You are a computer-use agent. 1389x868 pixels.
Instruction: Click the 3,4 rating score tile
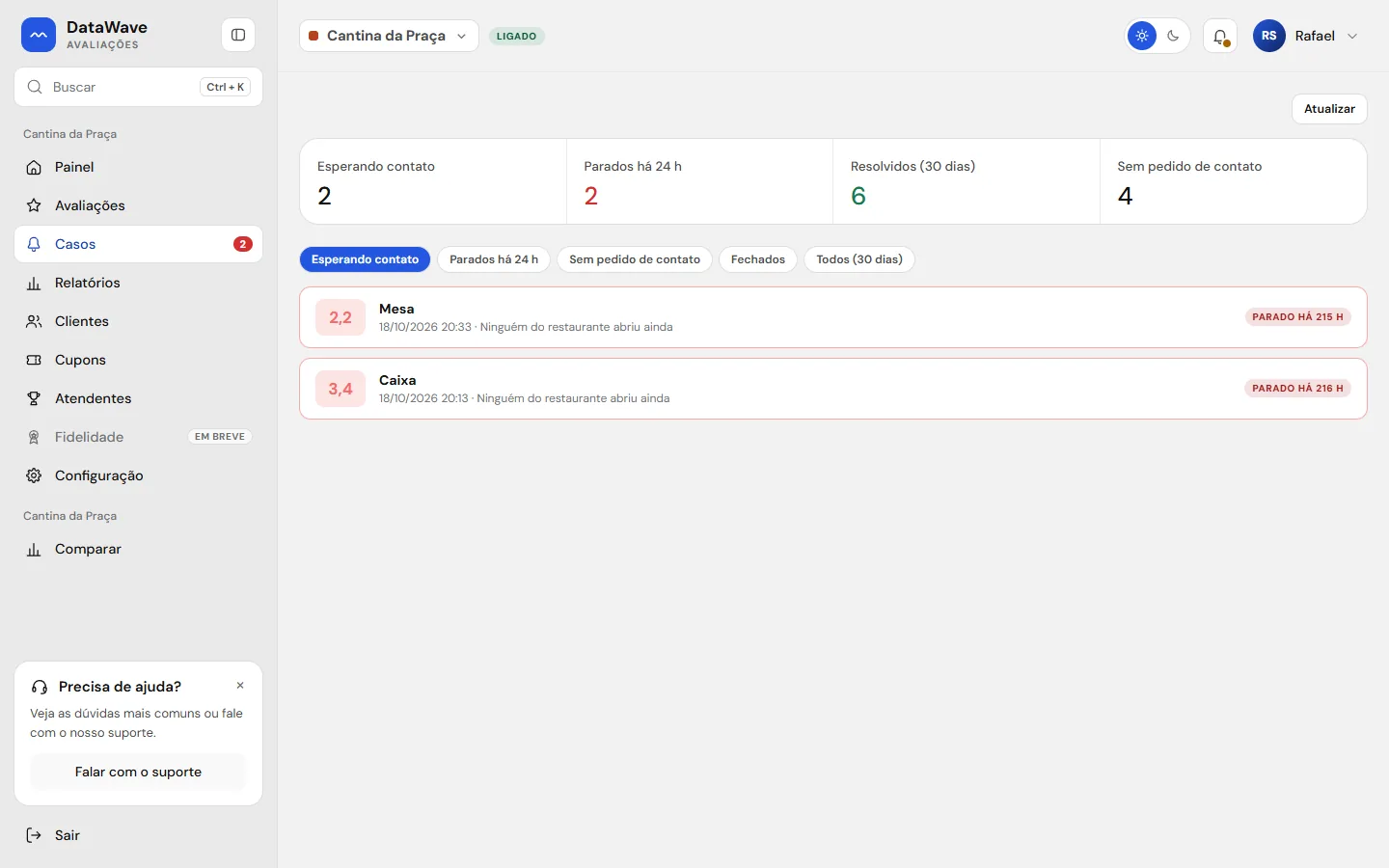tap(340, 389)
